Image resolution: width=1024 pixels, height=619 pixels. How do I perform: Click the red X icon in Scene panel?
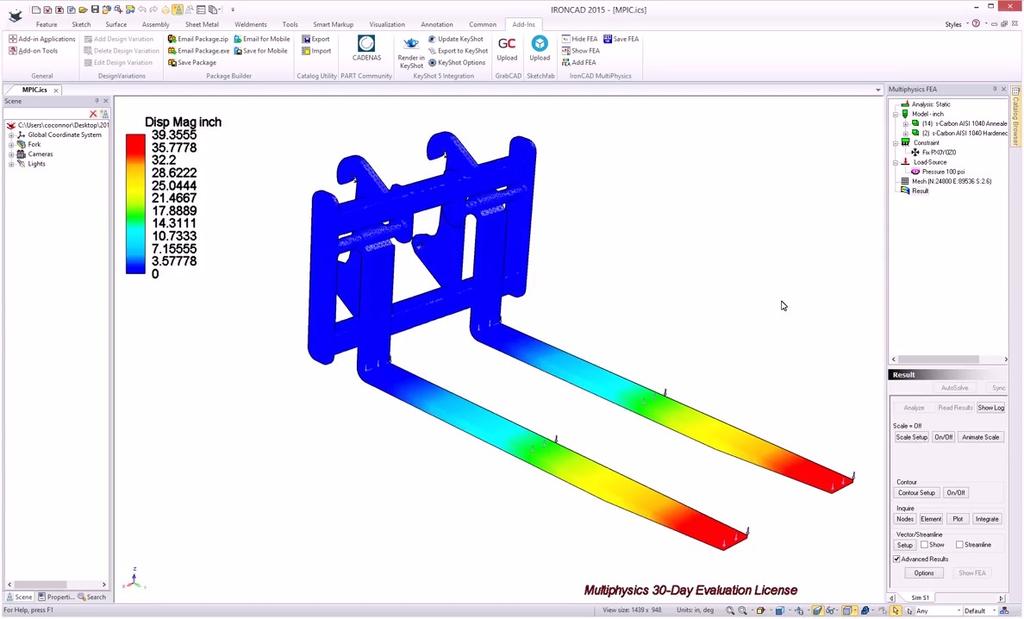(93, 114)
